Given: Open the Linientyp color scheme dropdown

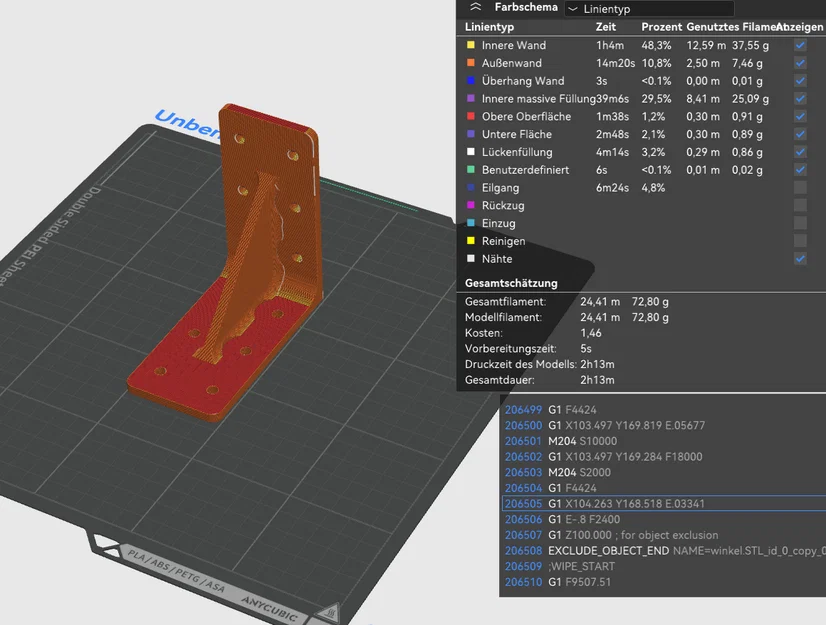Looking at the screenshot, I should (x=649, y=9).
